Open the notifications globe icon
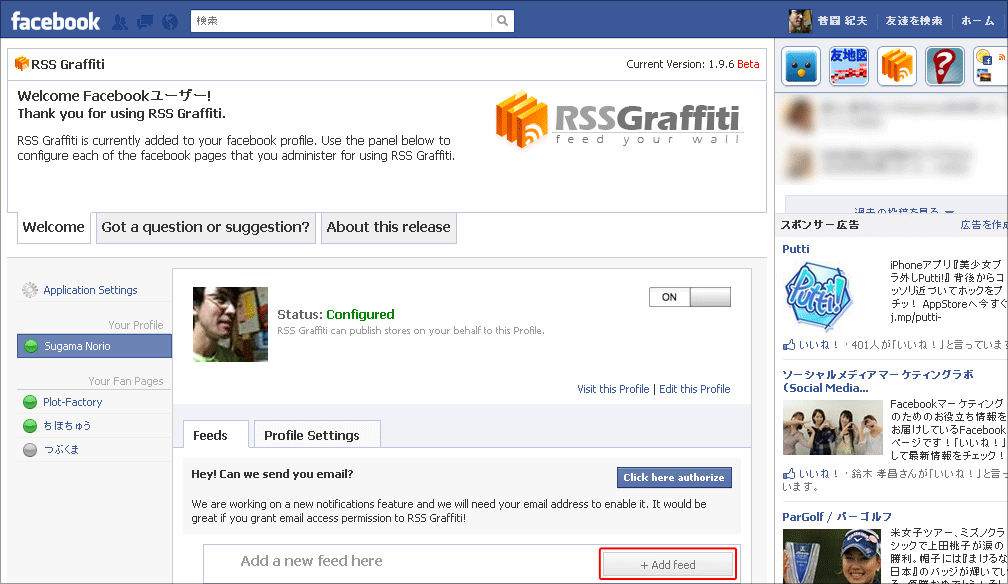 pos(170,22)
